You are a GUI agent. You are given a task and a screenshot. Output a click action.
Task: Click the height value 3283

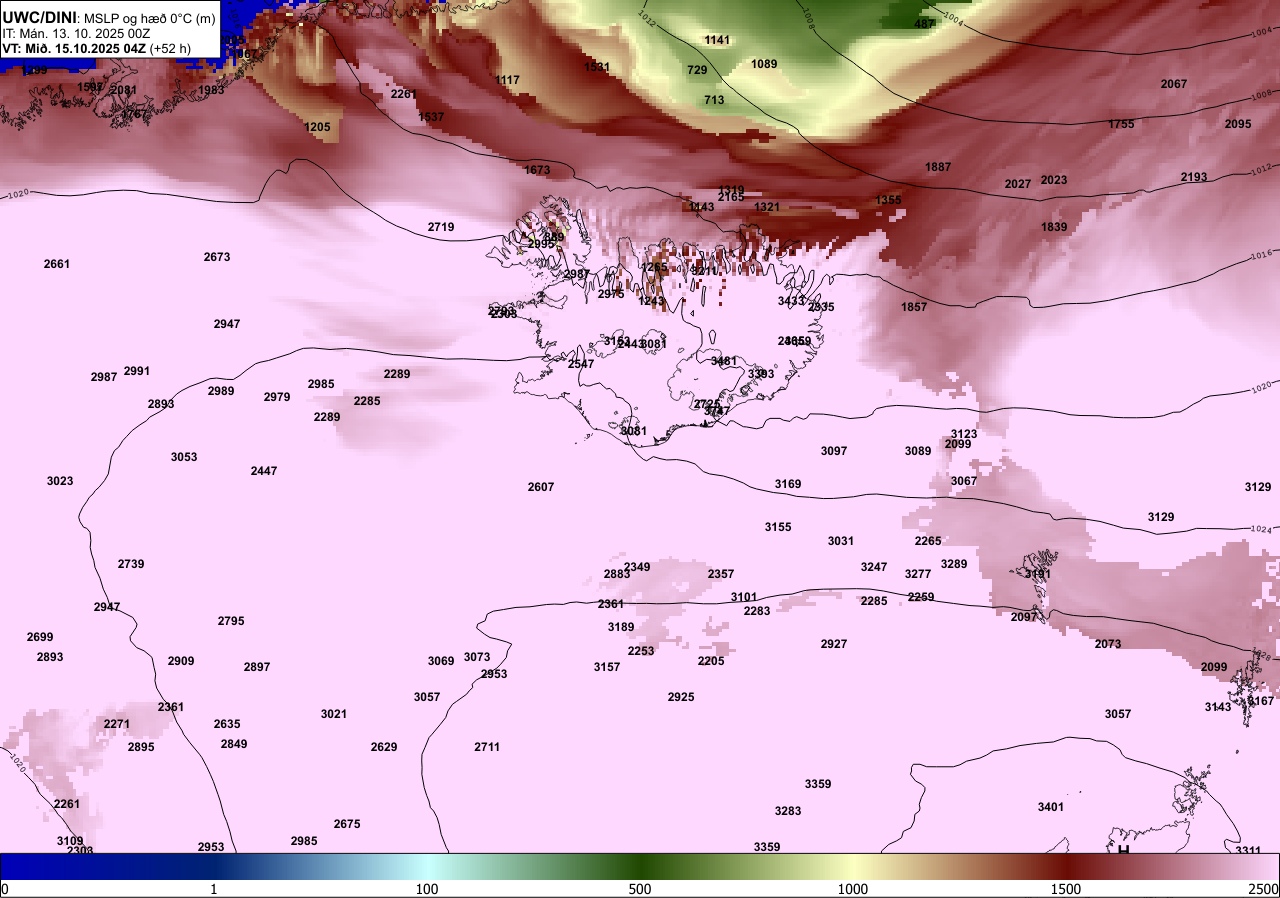(x=788, y=811)
